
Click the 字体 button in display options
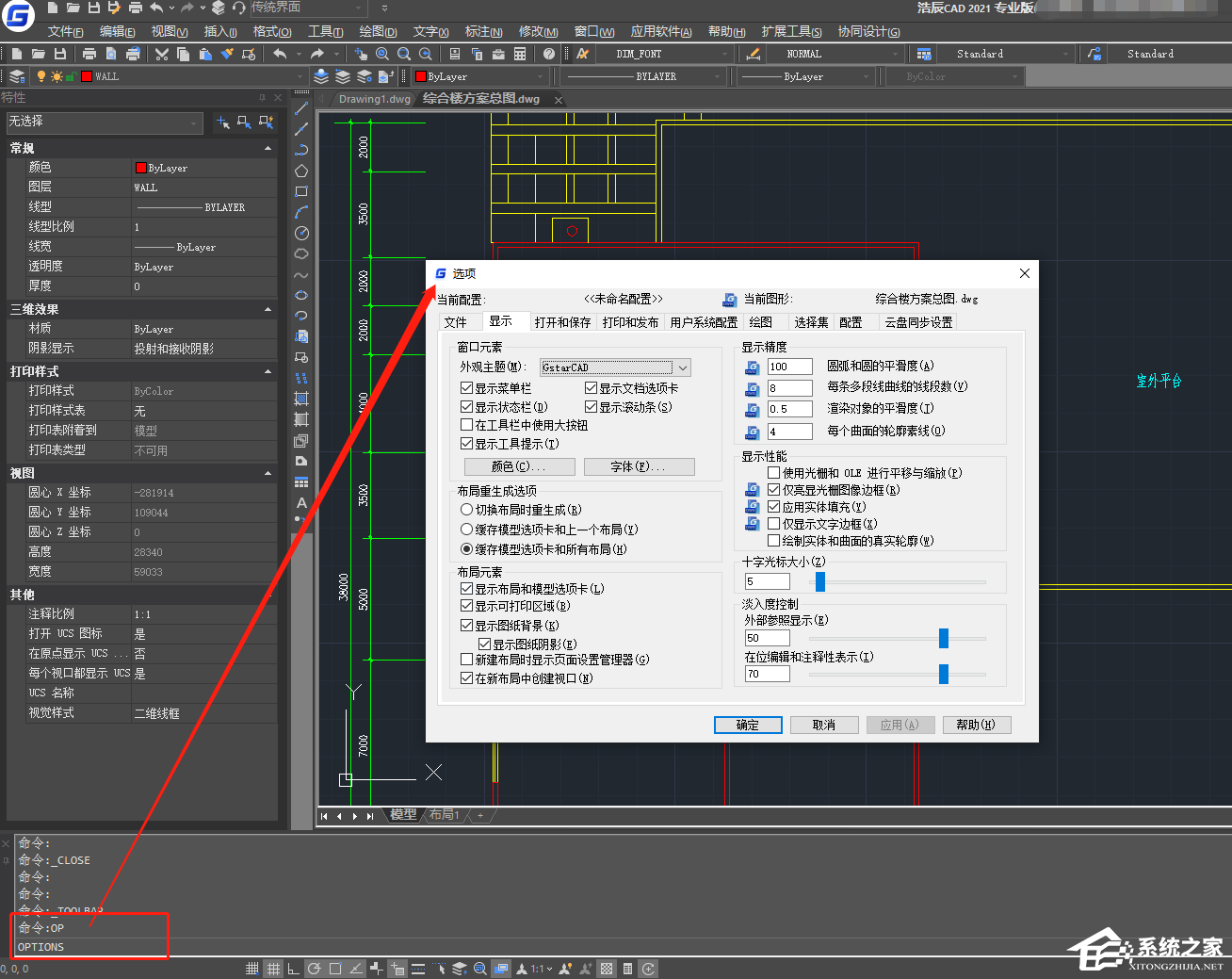coord(640,466)
